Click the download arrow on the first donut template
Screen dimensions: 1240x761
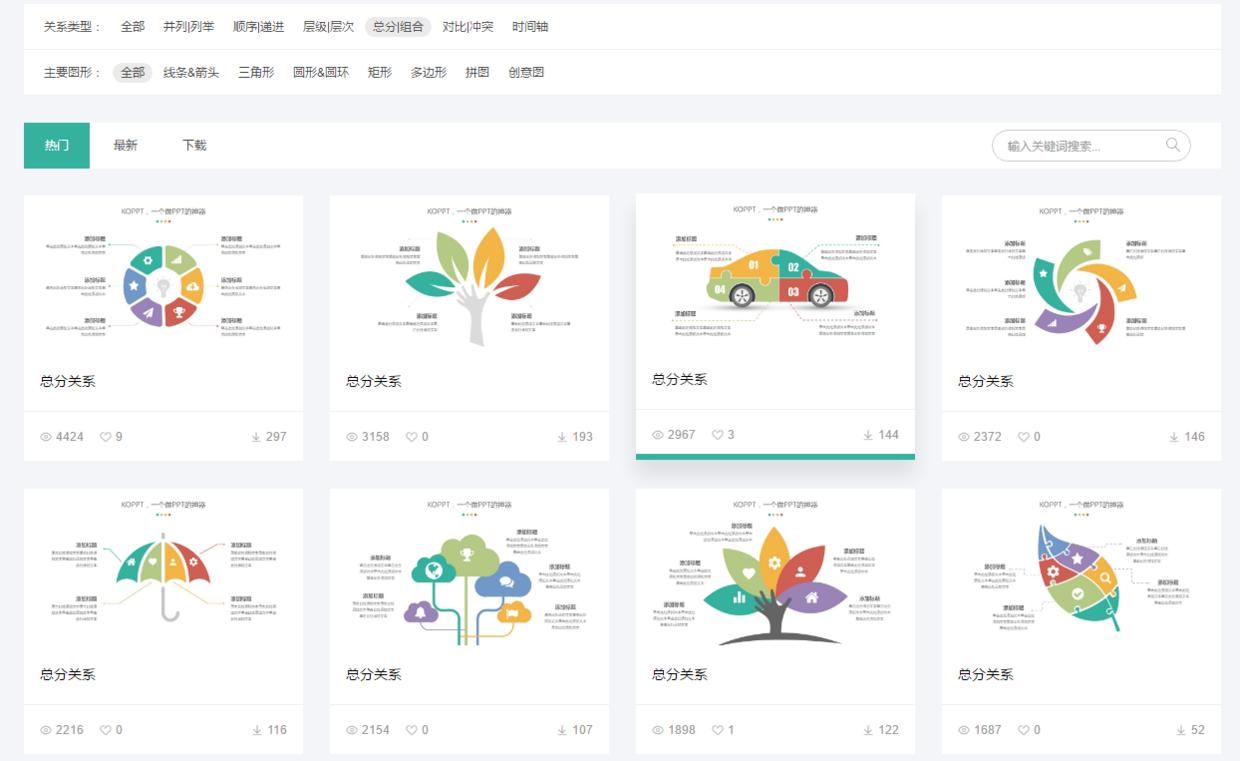click(258, 436)
